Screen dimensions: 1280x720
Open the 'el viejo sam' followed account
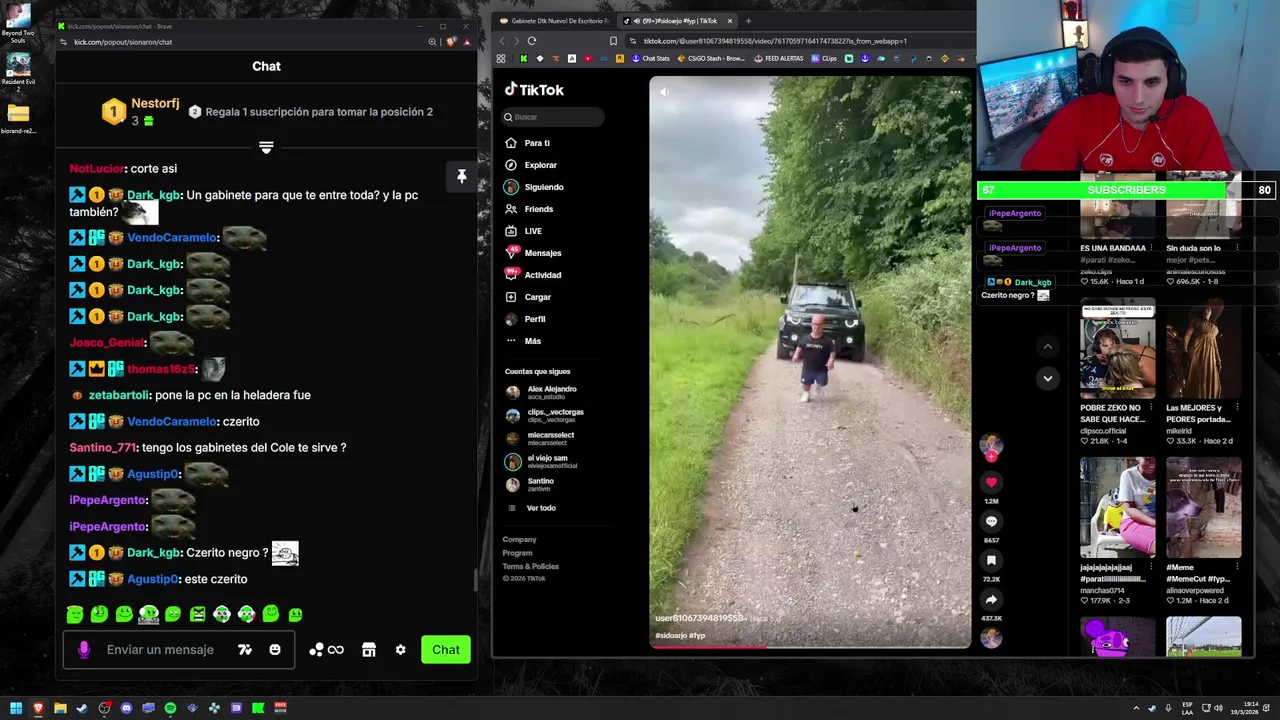(x=541, y=461)
